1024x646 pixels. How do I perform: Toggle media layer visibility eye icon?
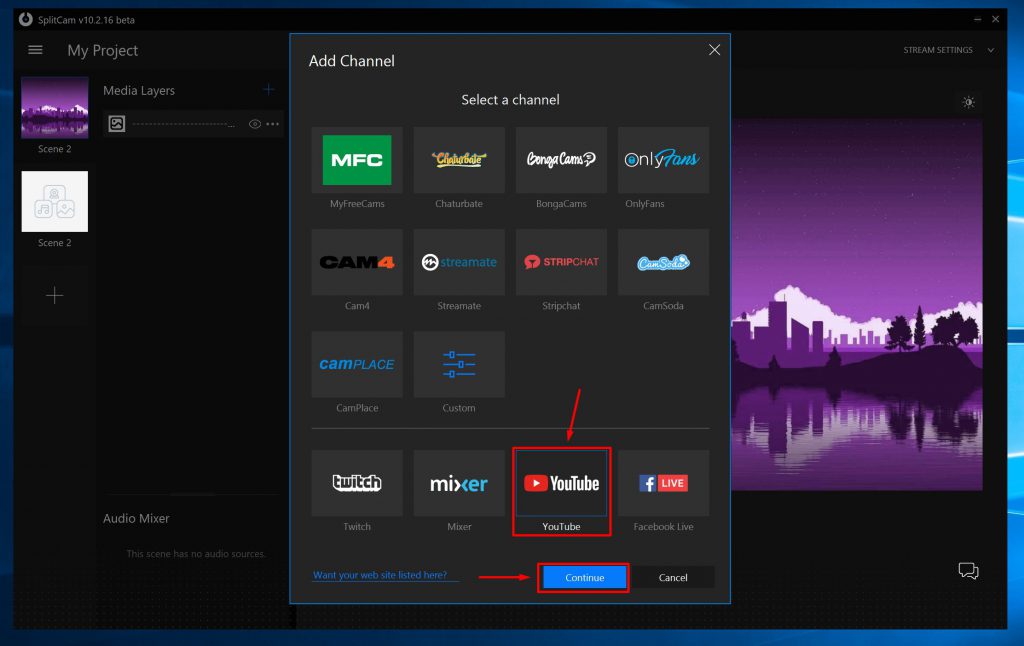pos(255,123)
